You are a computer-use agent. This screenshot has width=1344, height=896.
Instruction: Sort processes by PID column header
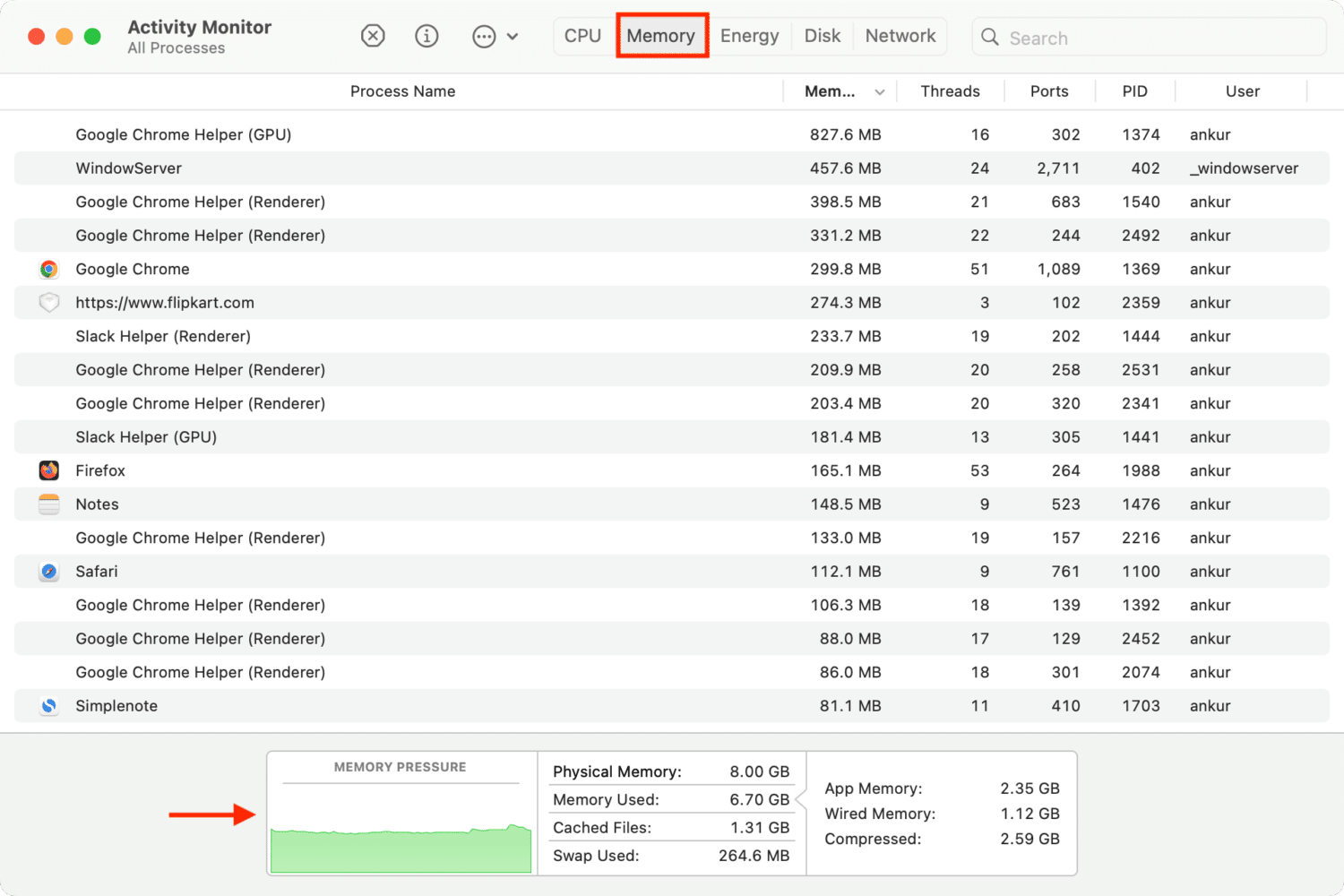pos(1134,91)
